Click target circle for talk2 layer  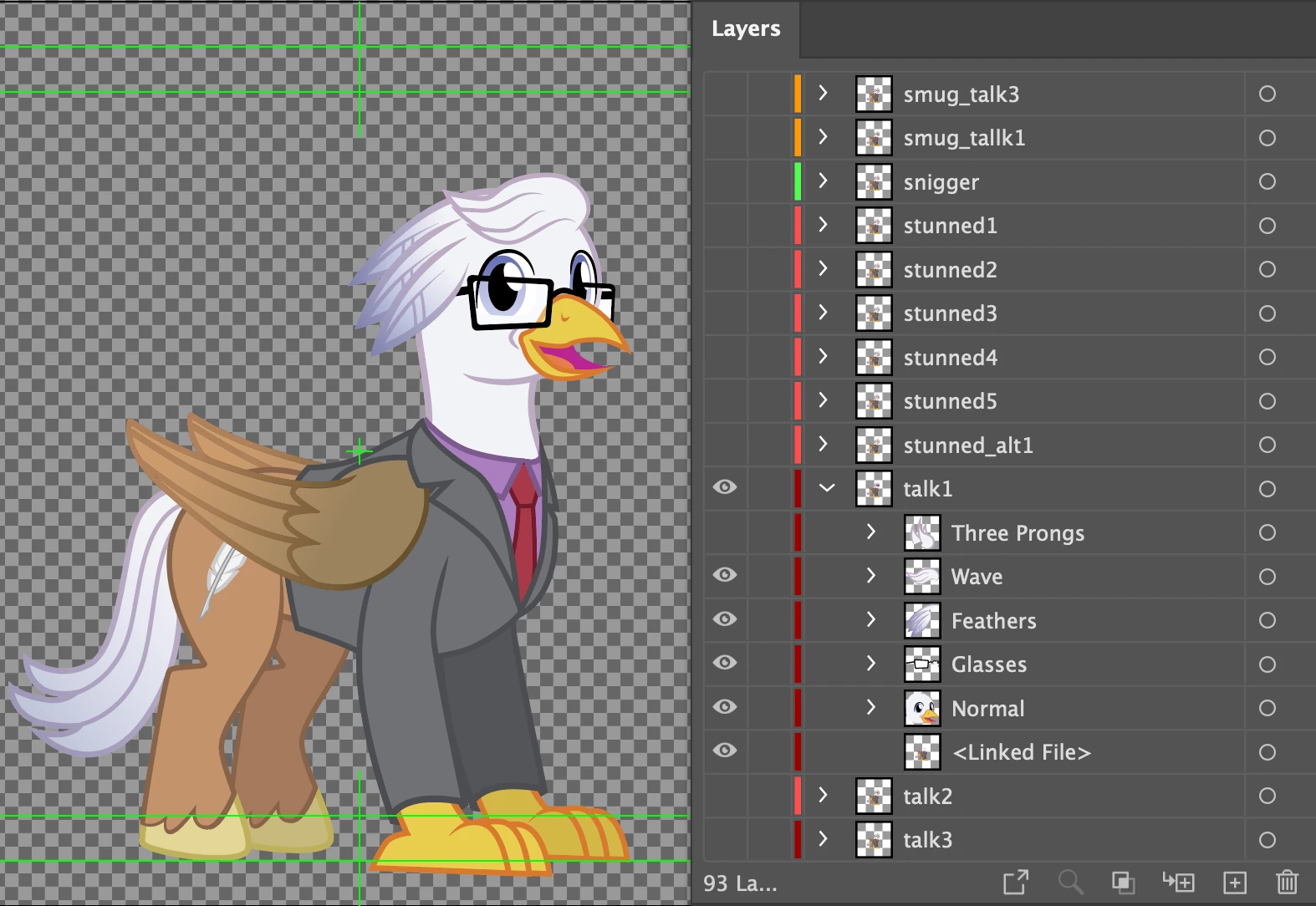point(1268,796)
